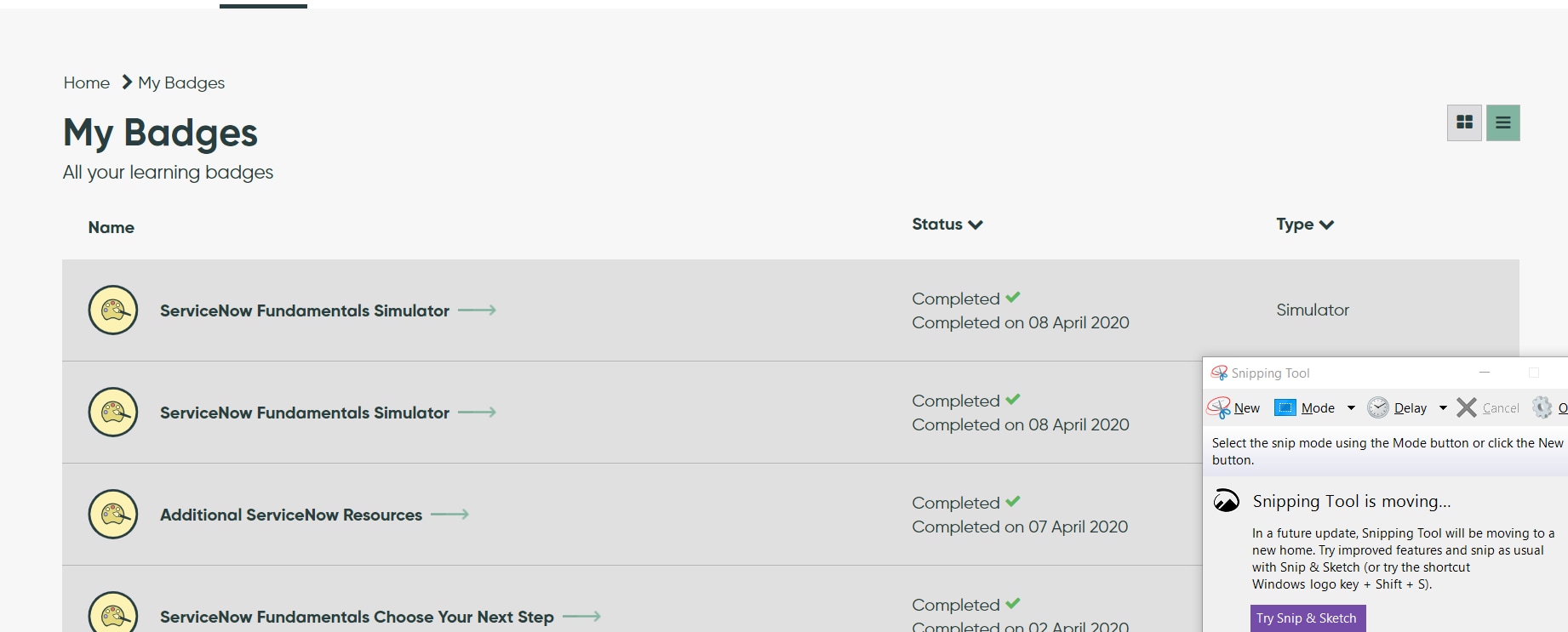
Task: Switch to list view of badges
Action: pyautogui.click(x=1502, y=122)
